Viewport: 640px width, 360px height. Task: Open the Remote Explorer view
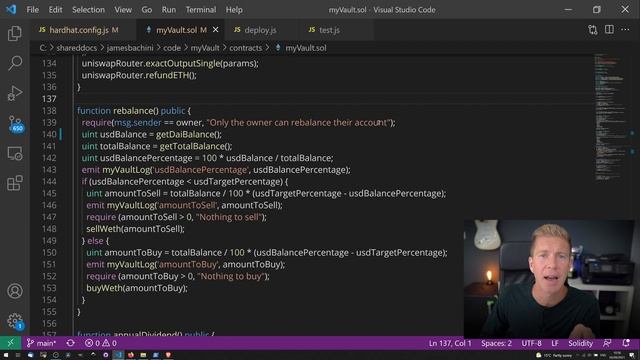pyautogui.click(x=15, y=154)
